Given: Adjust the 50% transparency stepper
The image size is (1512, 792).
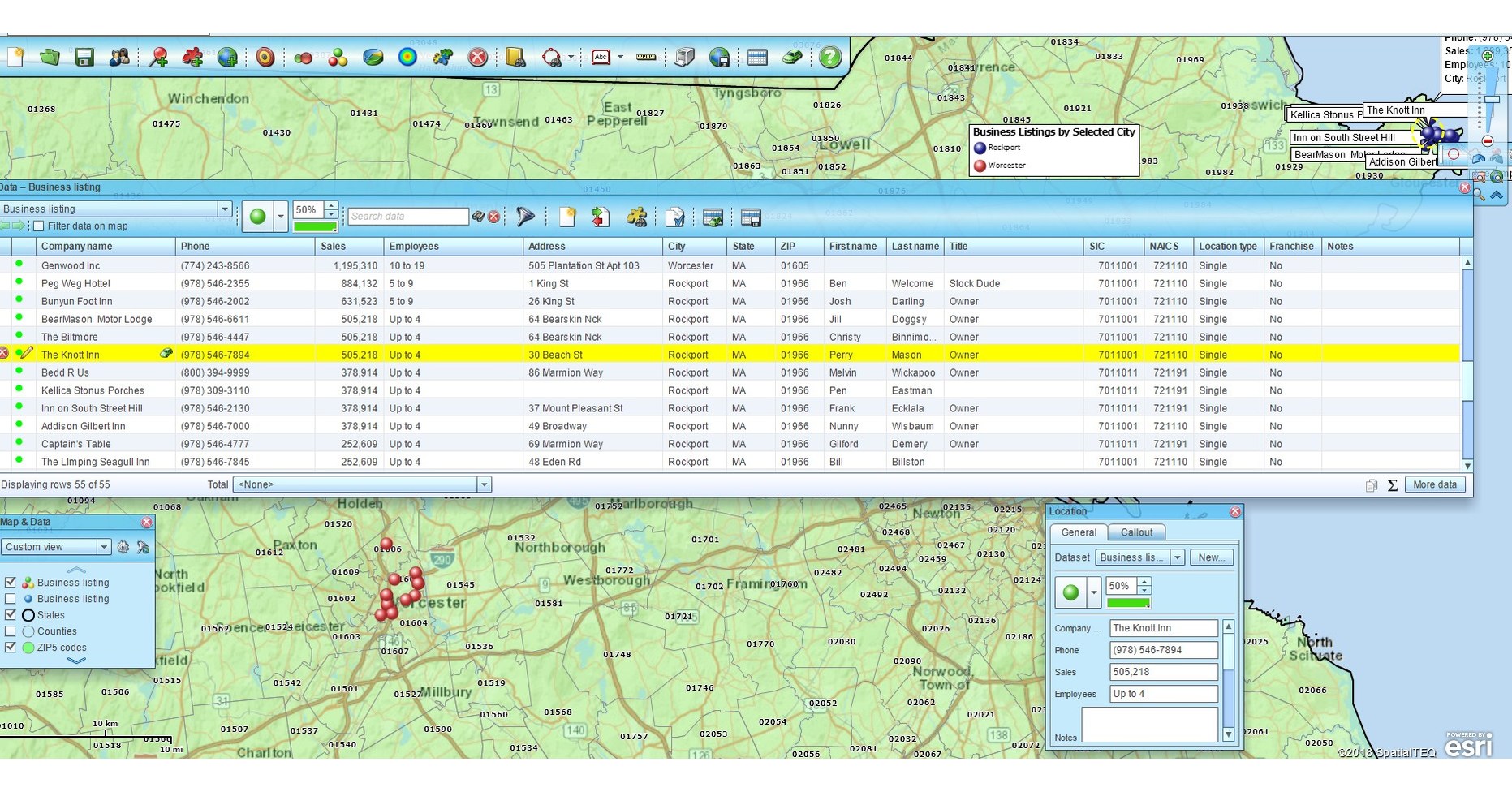Looking at the screenshot, I should click(x=1144, y=586).
